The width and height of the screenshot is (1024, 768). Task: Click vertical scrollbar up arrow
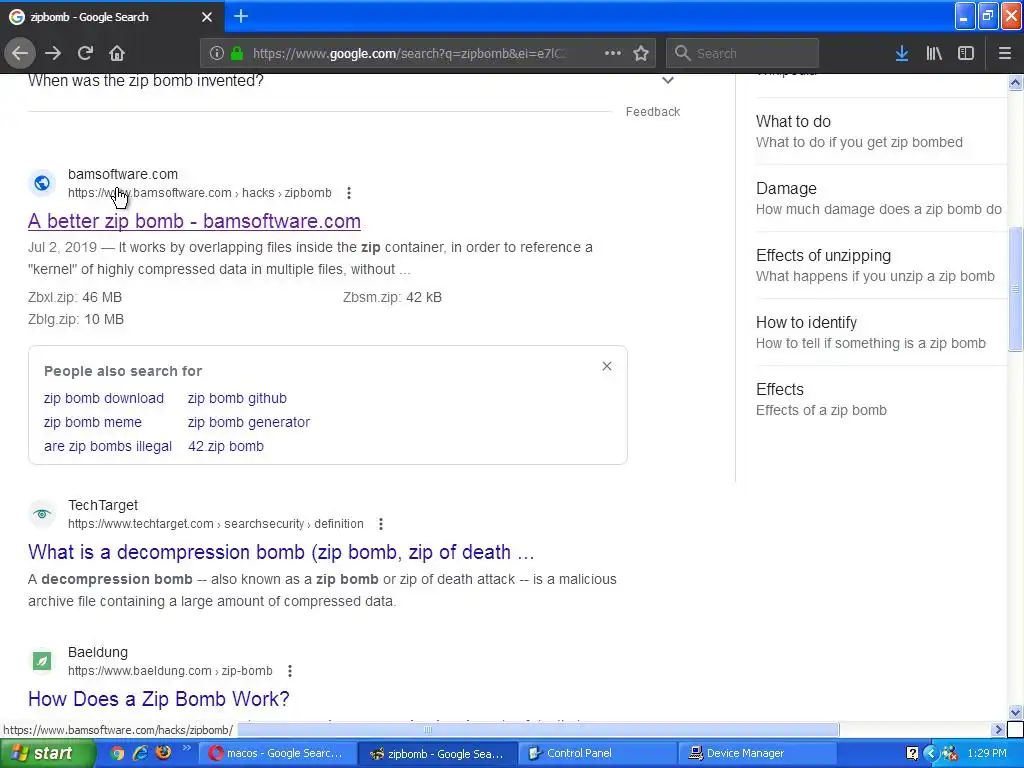tap(1016, 82)
